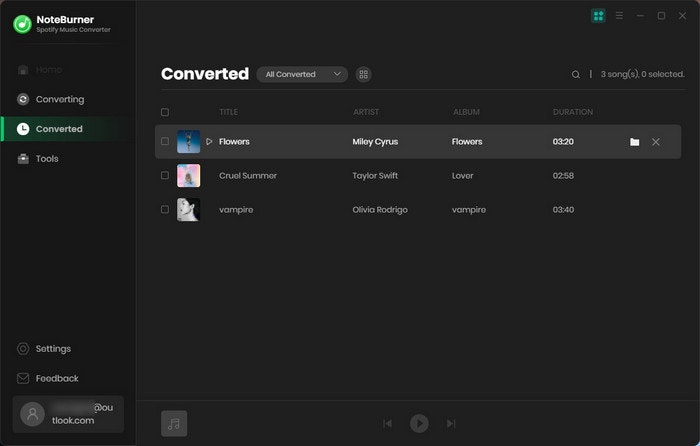
Task: Click the NoteBurner logo icon
Action: tap(22, 24)
